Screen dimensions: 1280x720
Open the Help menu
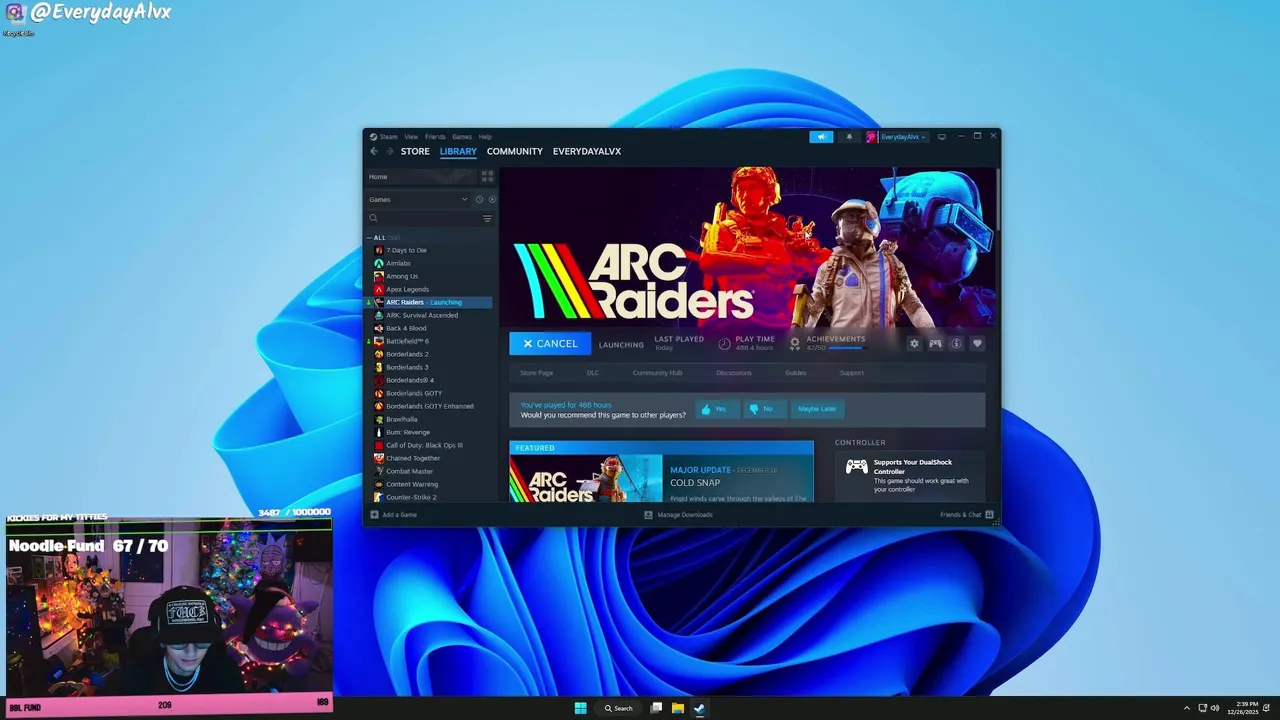pos(485,137)
